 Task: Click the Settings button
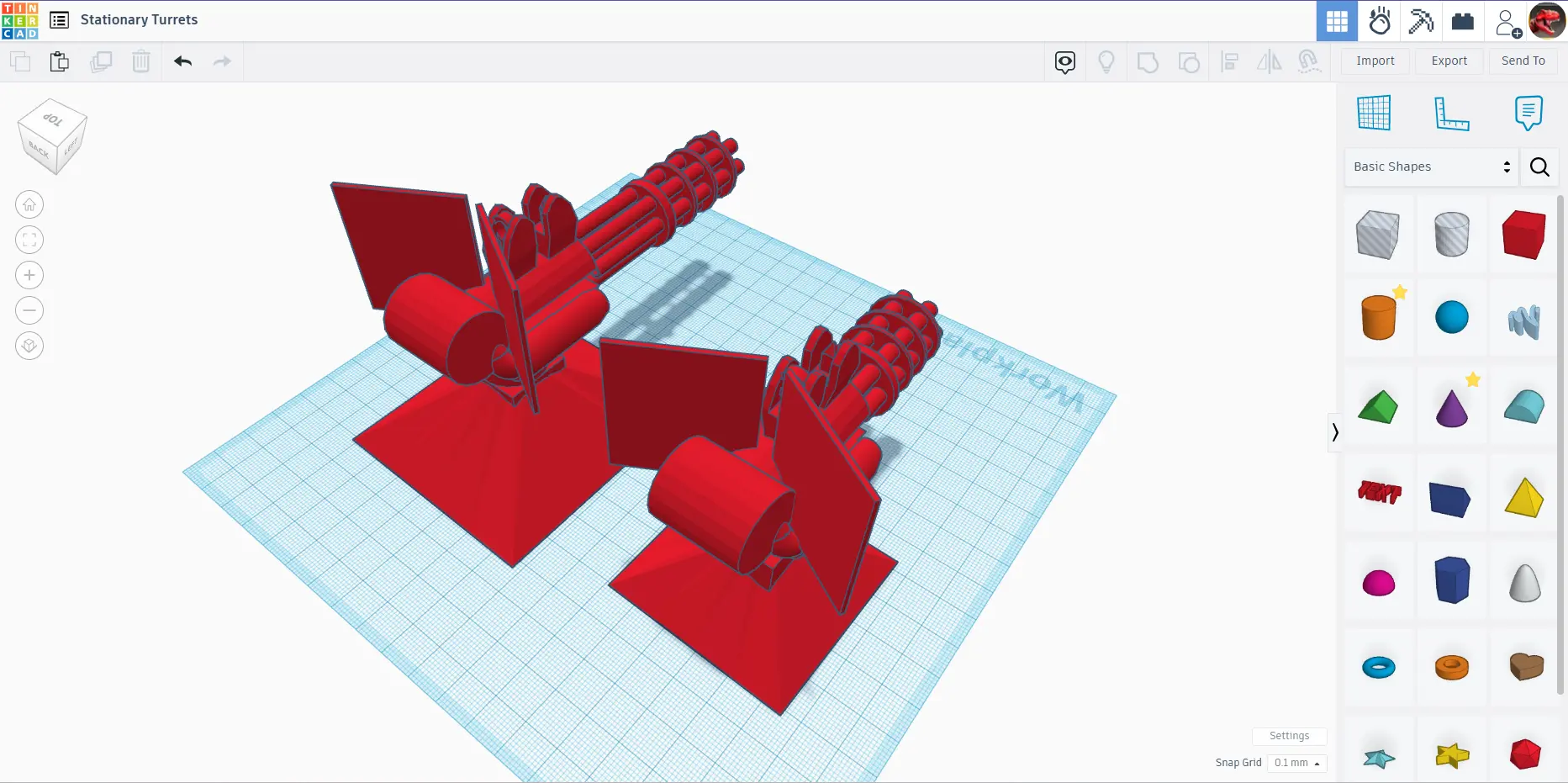[x=1289, y=736]
